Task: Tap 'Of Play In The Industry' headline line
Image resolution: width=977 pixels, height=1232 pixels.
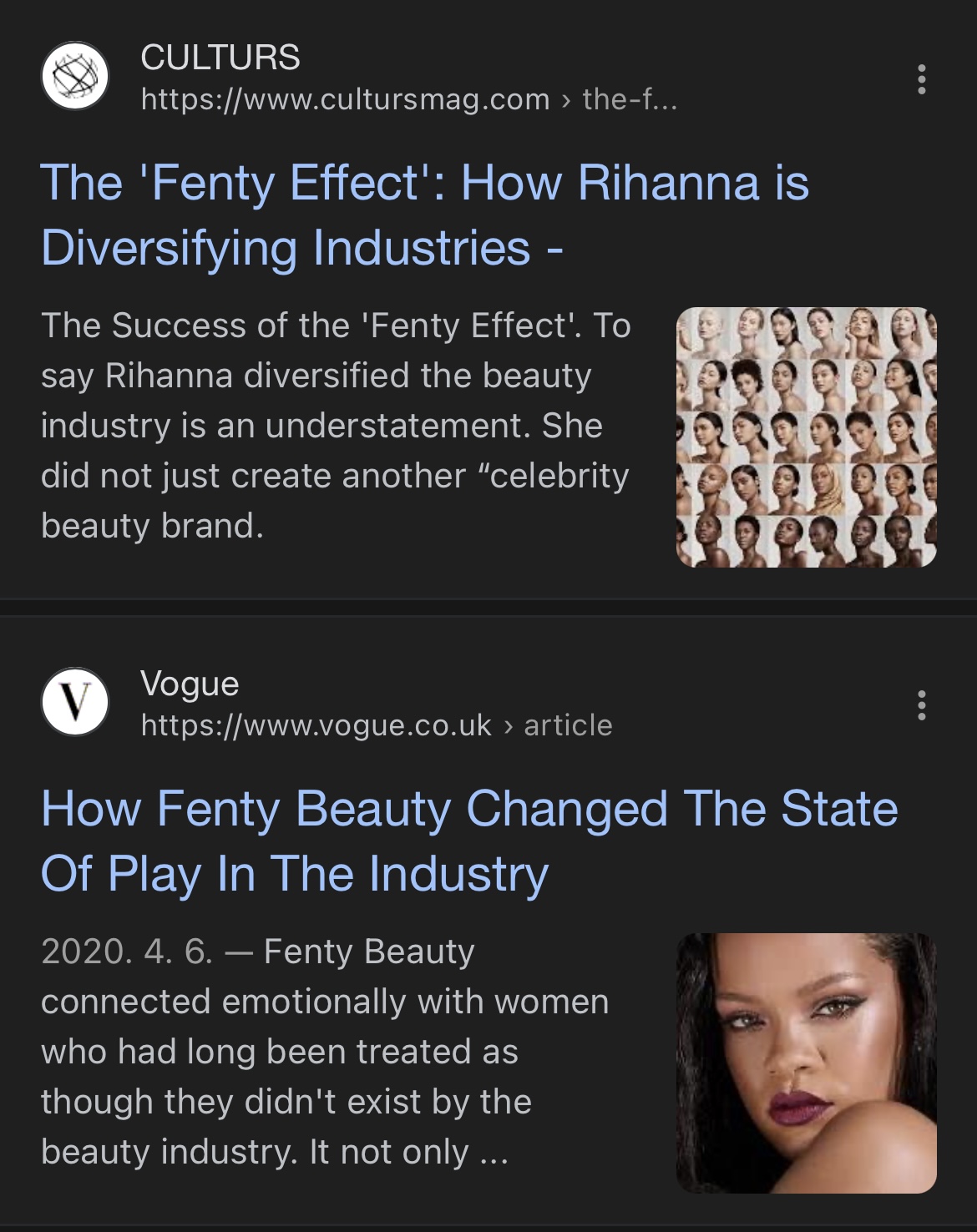Action: click(295, 874)
